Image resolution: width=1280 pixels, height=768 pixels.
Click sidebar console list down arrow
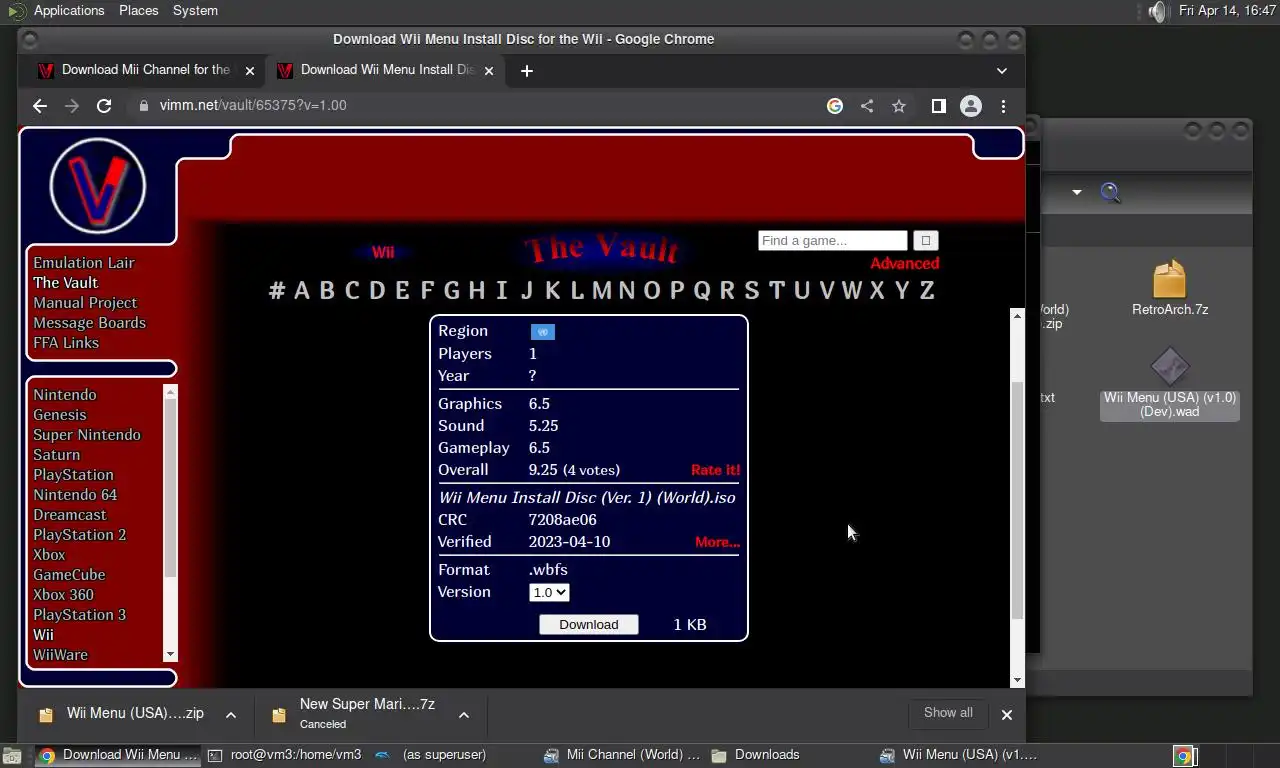(x=170, y=654)
